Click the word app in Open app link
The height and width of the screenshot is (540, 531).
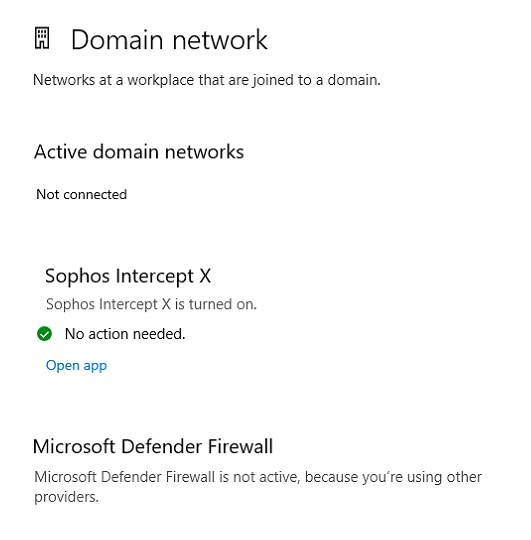point(95,366)
